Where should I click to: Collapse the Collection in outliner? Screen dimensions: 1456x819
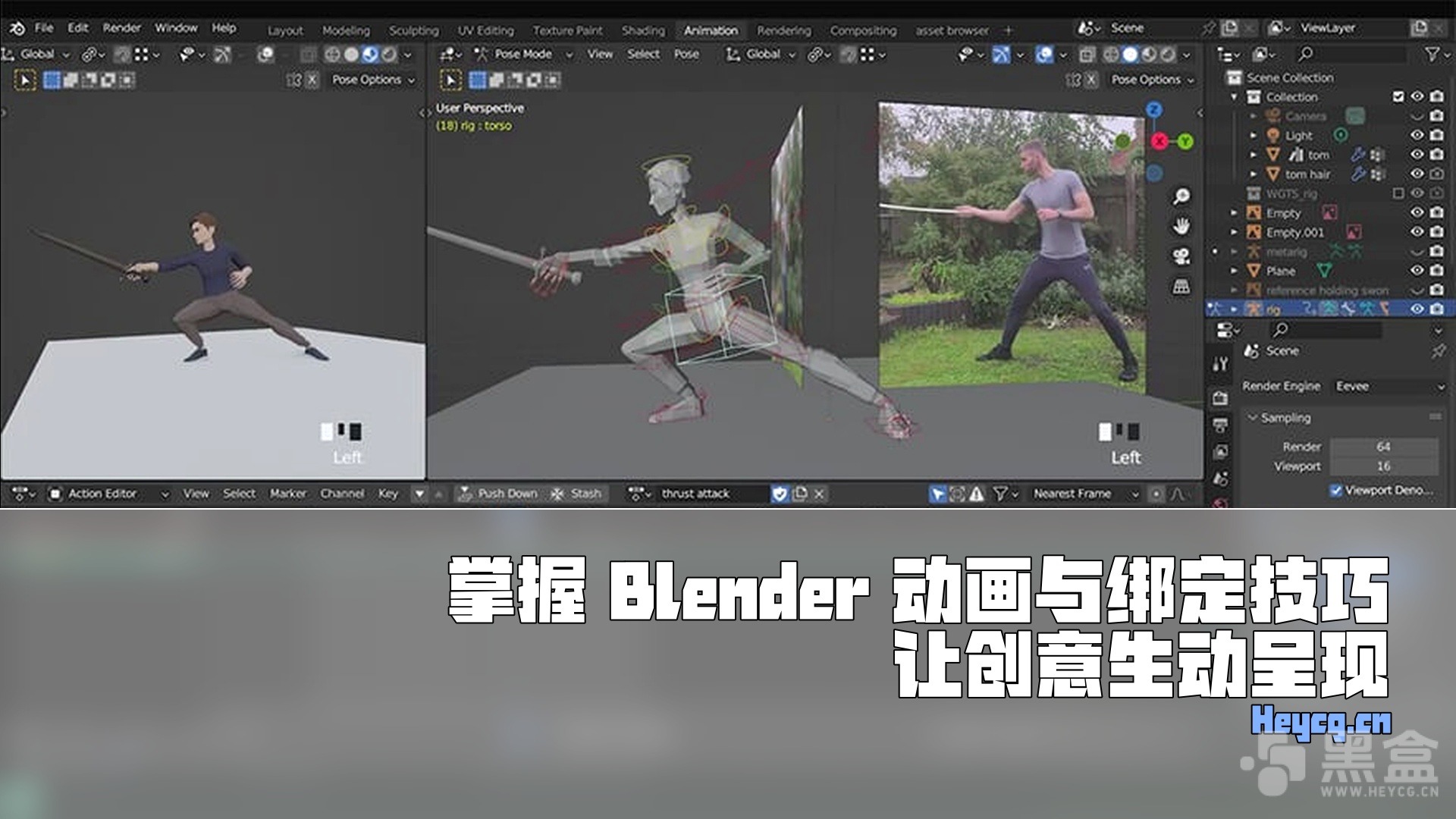(1234, 97)
